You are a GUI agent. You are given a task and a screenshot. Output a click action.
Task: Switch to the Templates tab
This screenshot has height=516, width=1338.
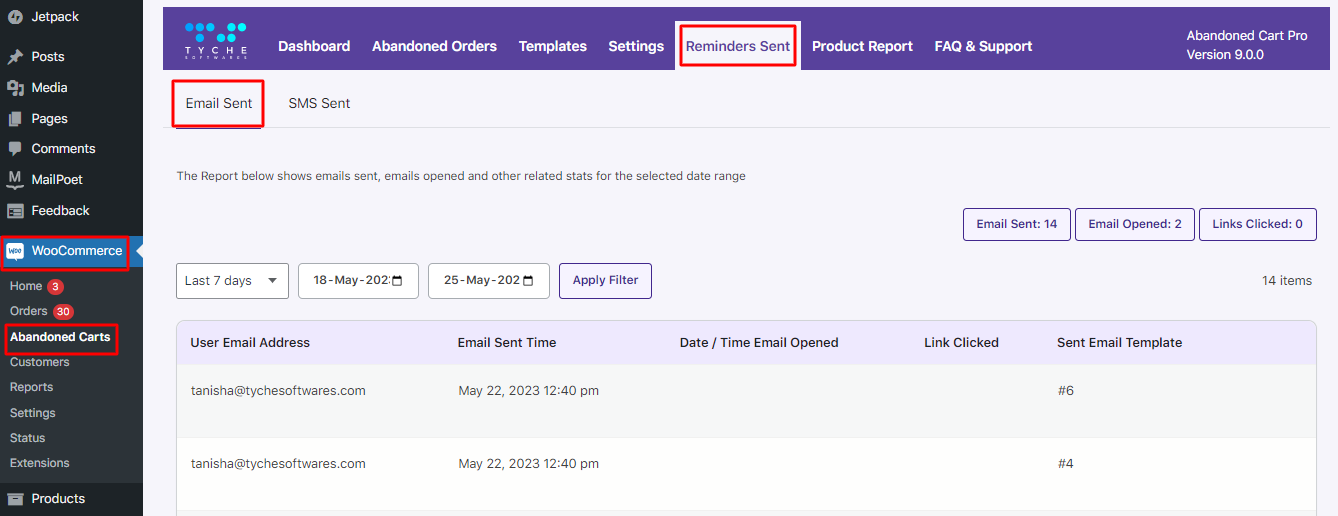click(552, 46)
